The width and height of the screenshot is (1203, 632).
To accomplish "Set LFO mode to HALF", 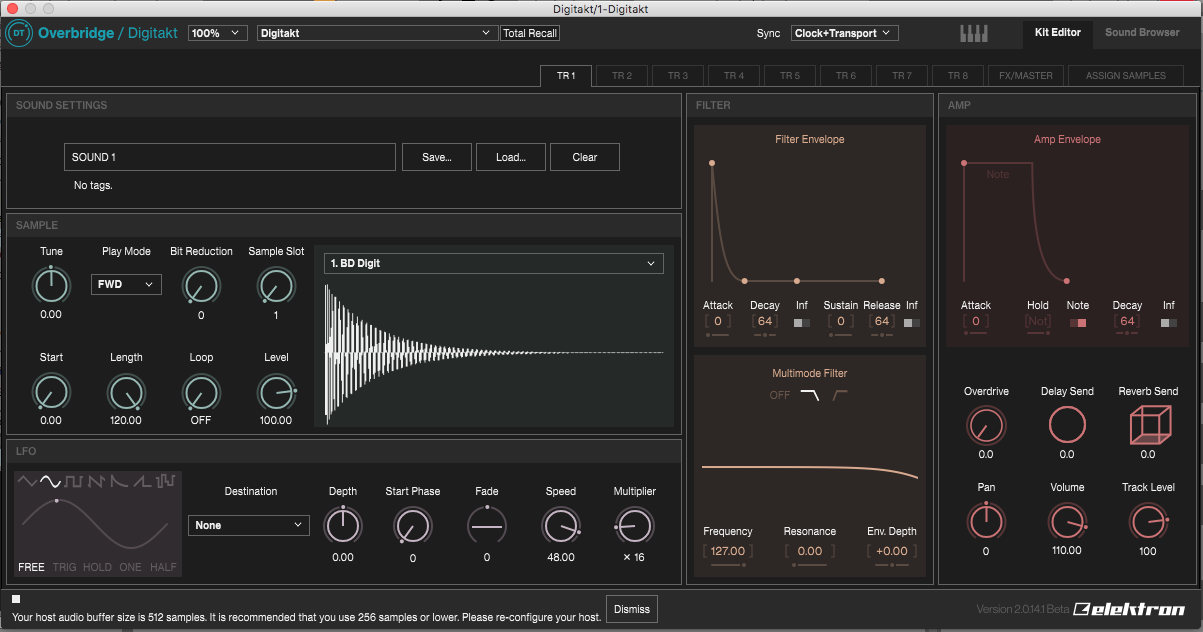I will [163, 567].
